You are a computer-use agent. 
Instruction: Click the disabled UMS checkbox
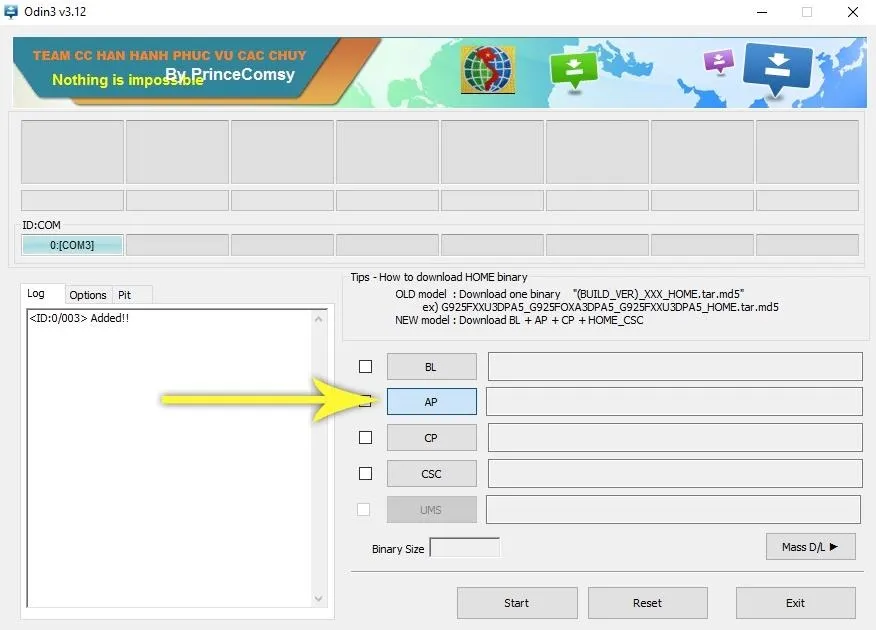(363, 509)
